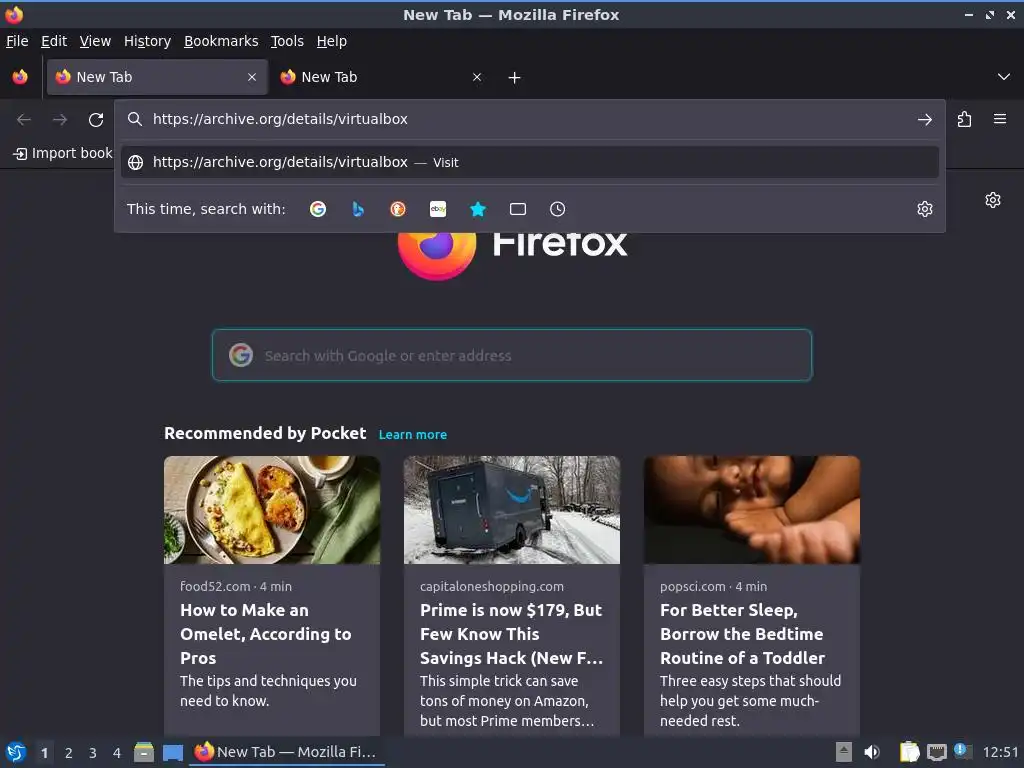Open the View menu

point(95,41)
